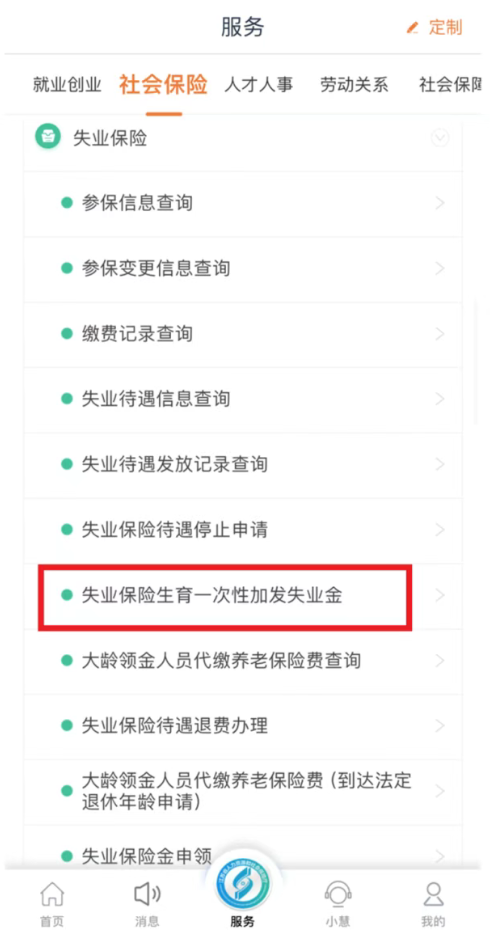Viewport: 492px width, 945px height.
Task: Tap the 首页 home icon
Action: click(x=52, y=895)
